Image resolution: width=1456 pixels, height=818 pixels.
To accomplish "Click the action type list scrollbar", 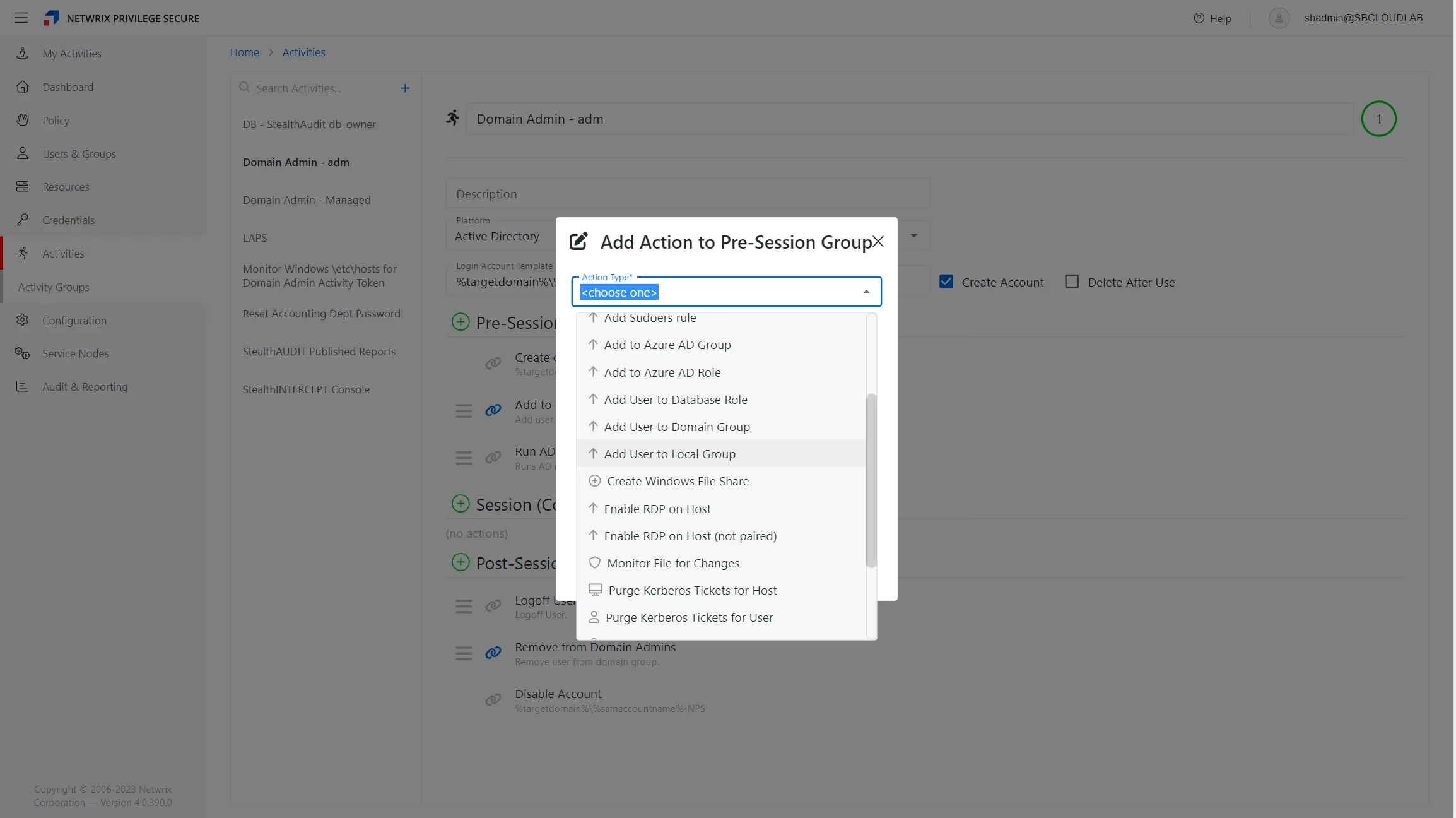I will tap(871, 480).
